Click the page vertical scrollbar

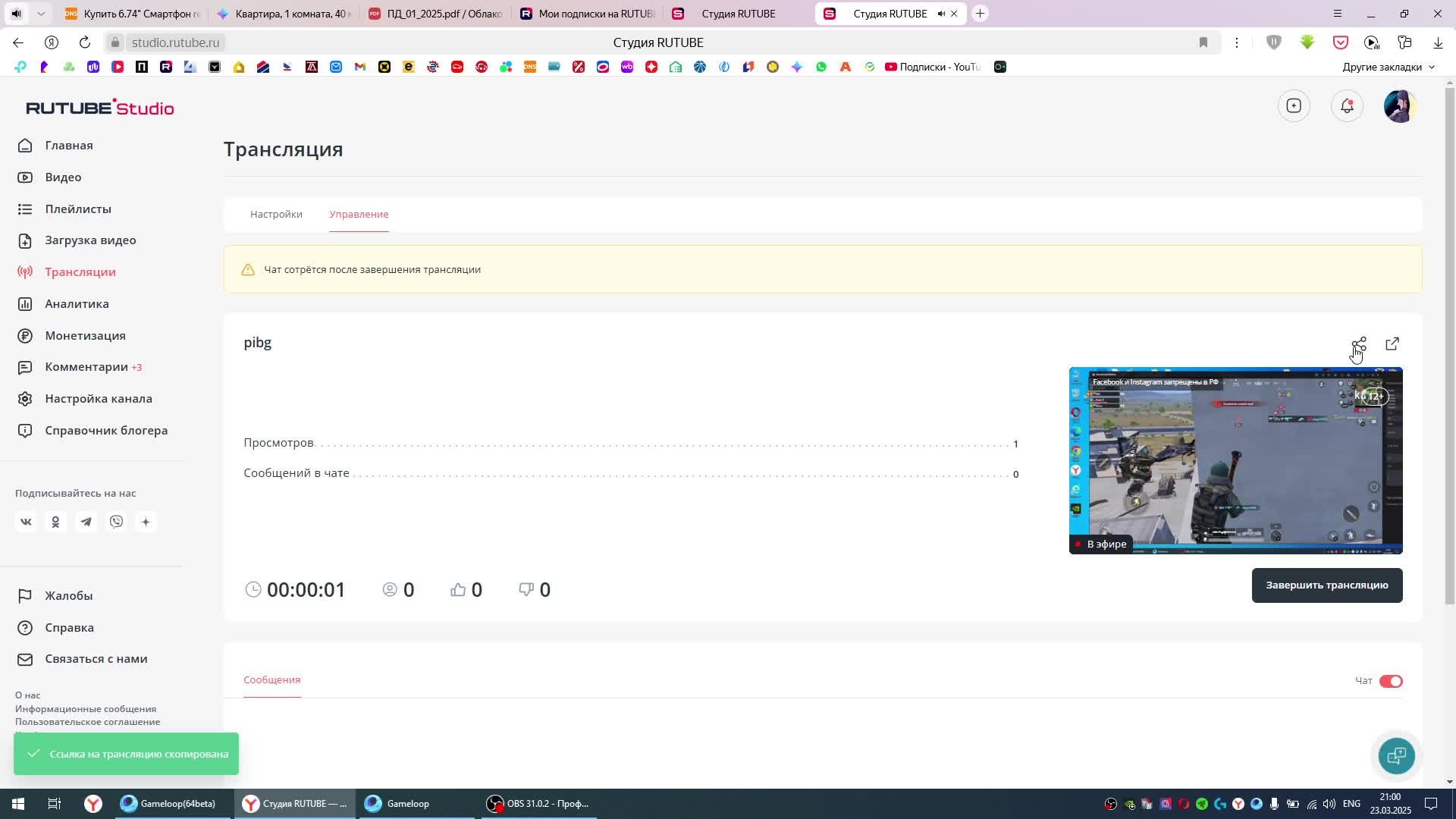click(x=1450, y=341)
